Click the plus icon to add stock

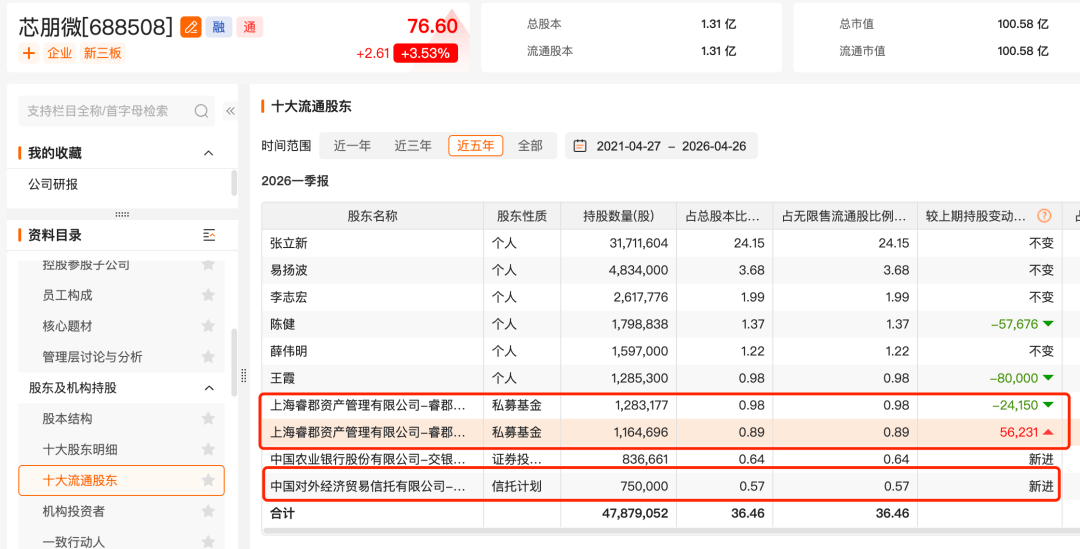[28, 53]
